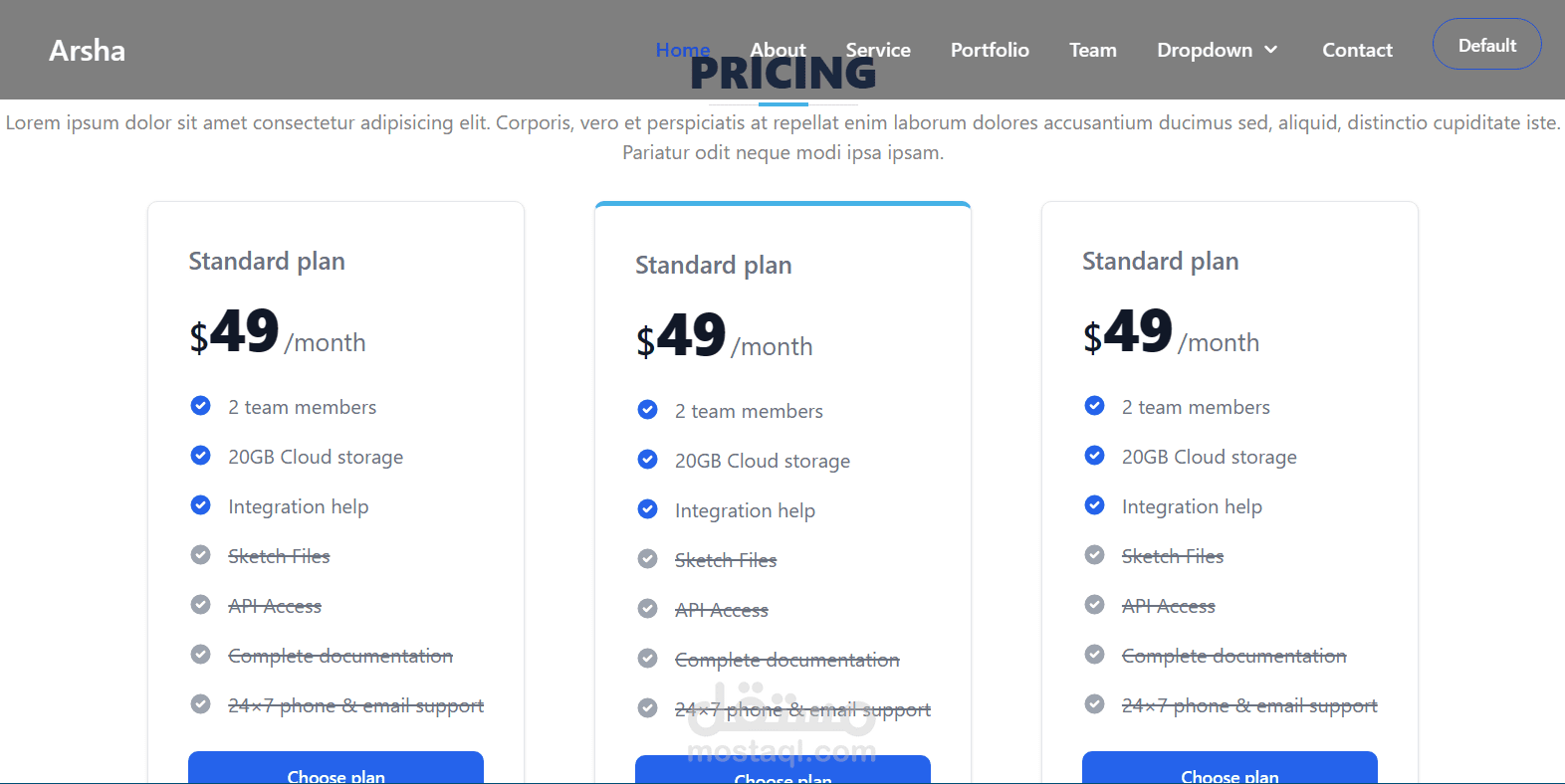Screen dimensions: 1565x784
Task: Expand the Dropdown nav menu
Action: point(1205,50)
